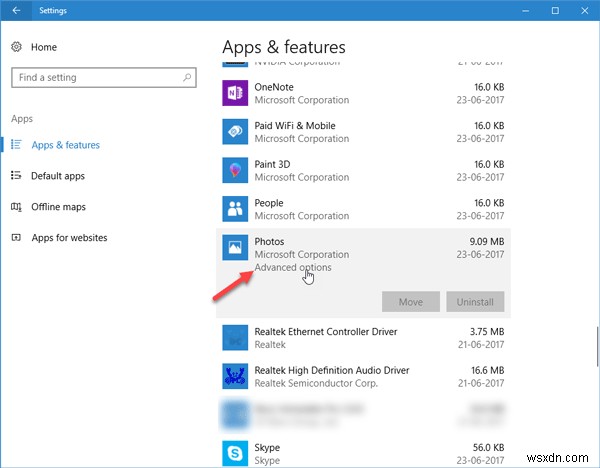Open Default apps section
Screen dimensions: 600x468
click(x=58, y=176)
